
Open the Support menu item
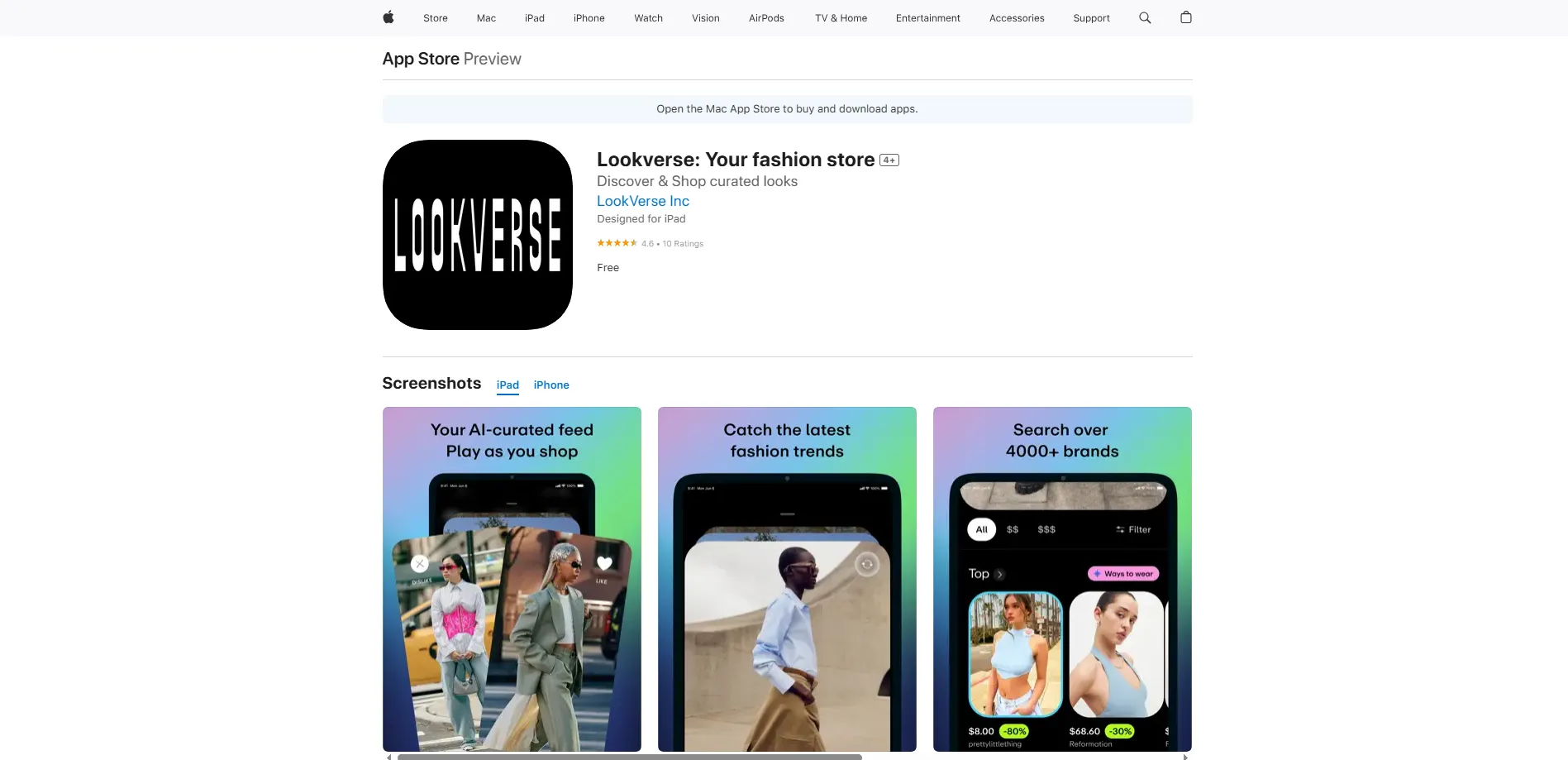coord(1091,18)
